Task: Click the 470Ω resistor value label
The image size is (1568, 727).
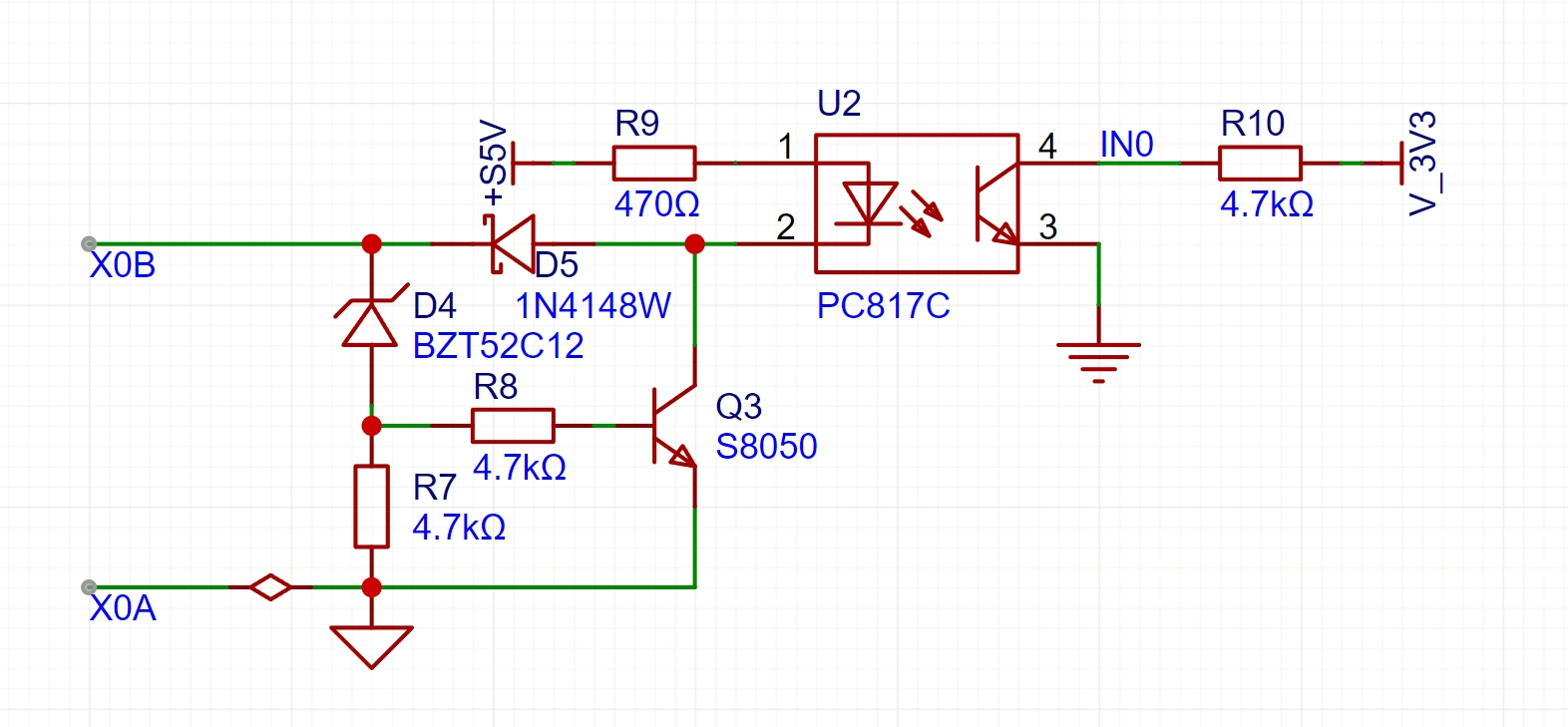Action: (x=656, y=204)
